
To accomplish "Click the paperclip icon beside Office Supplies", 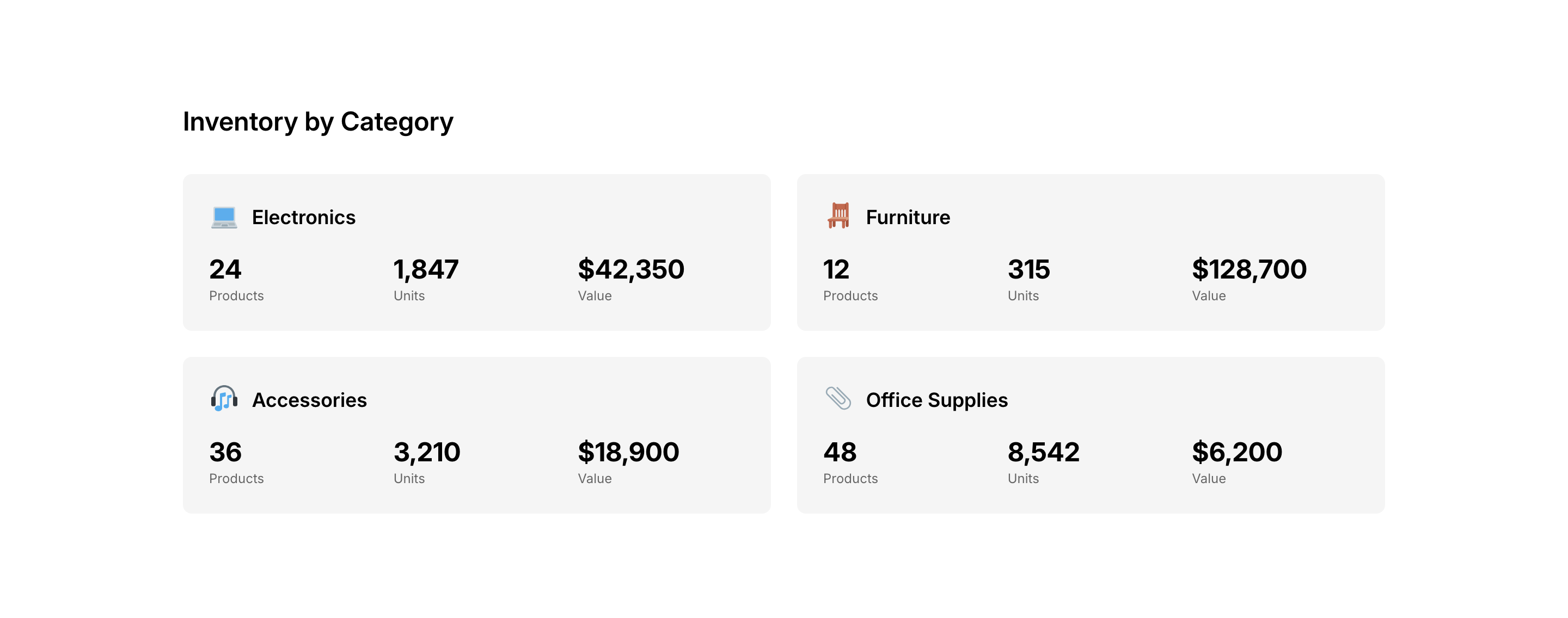I will tap(838, 399).
